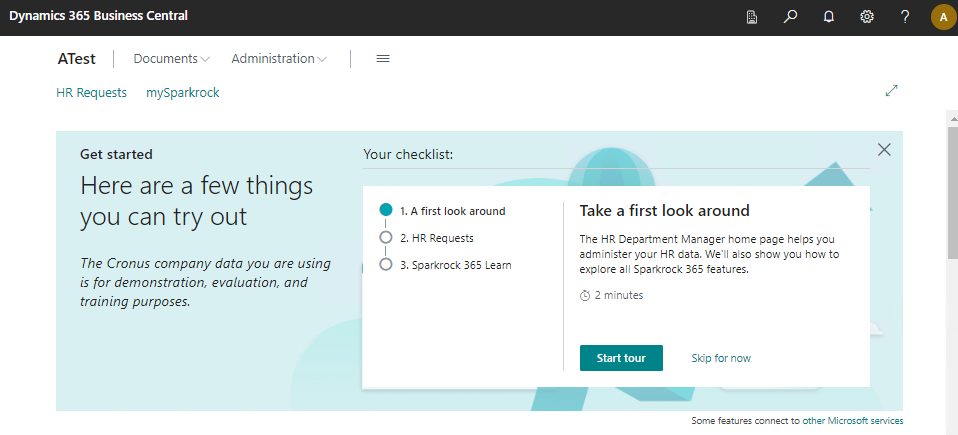Click the ATest company name
Viewport: 958px width, 435px height.
77,59
